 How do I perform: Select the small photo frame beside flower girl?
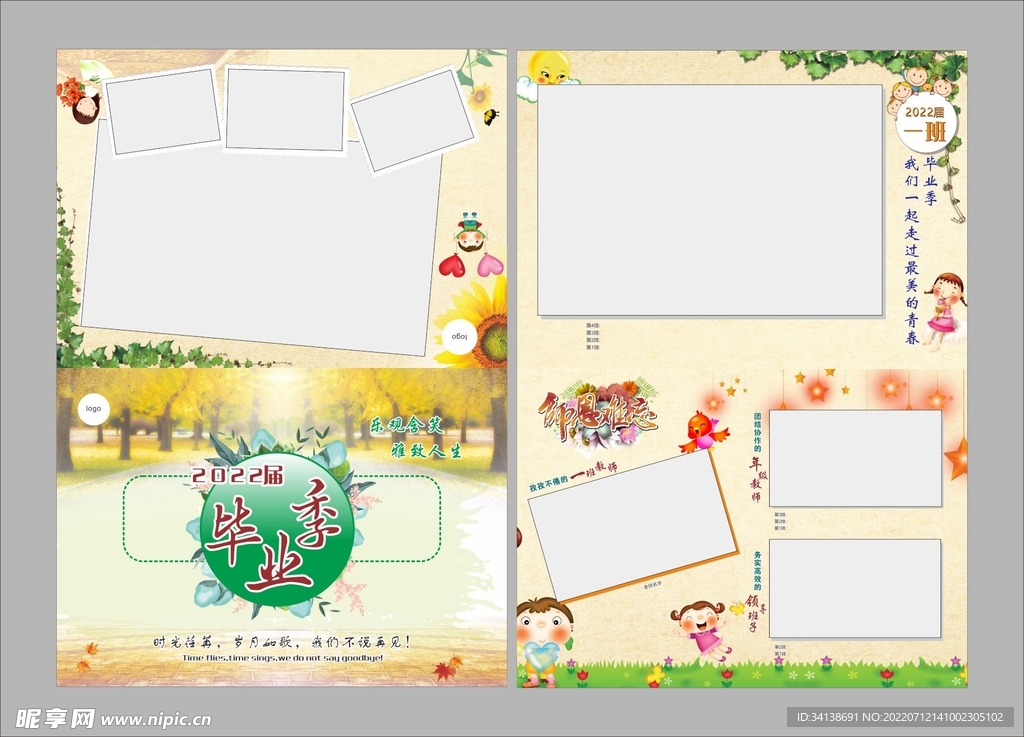click(163, 112)
